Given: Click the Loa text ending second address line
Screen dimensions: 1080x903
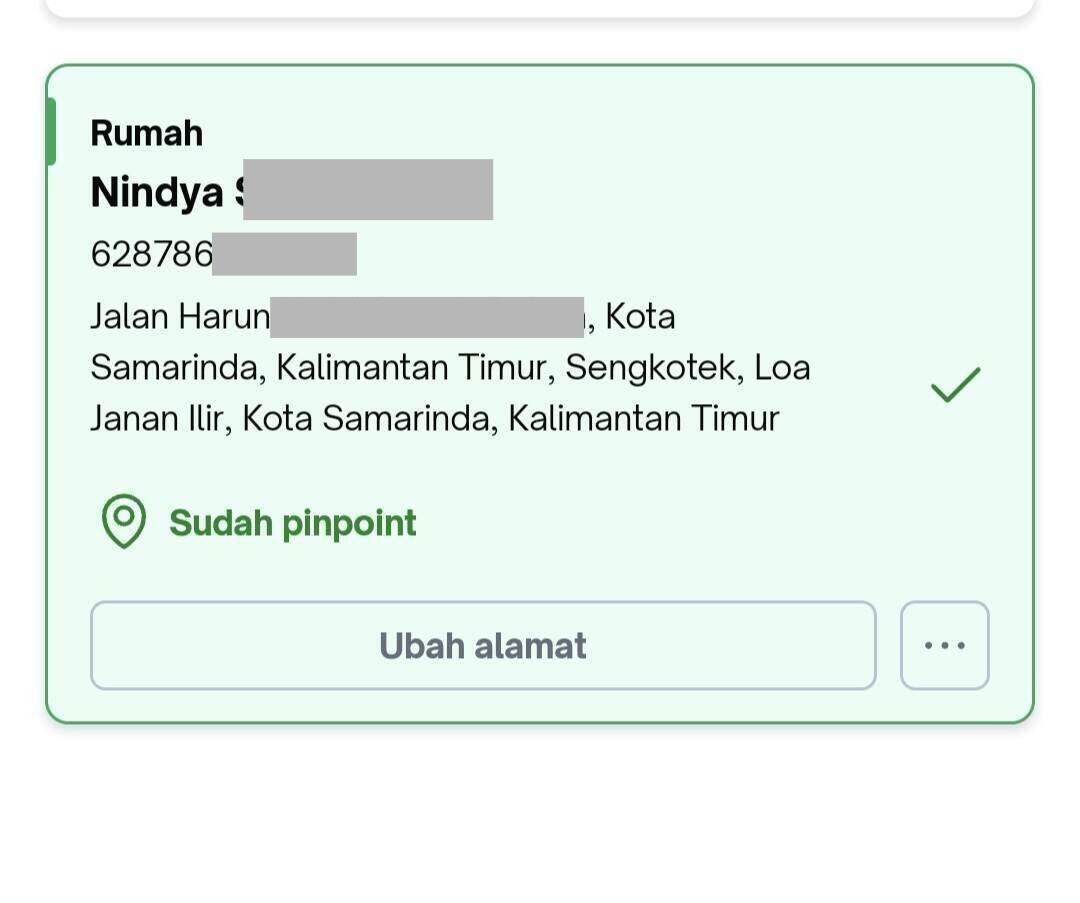Looking at the screenshot, I should click(x=782, y=367).
